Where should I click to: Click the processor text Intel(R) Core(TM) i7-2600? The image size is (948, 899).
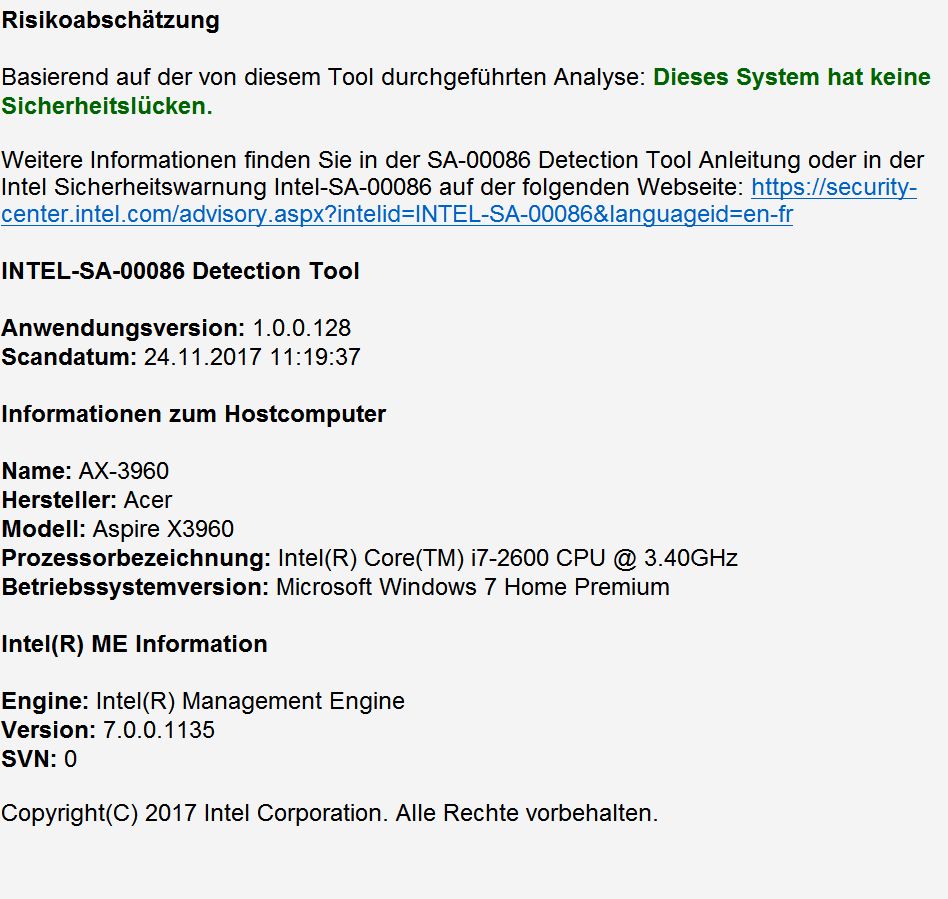coord(413,558)
